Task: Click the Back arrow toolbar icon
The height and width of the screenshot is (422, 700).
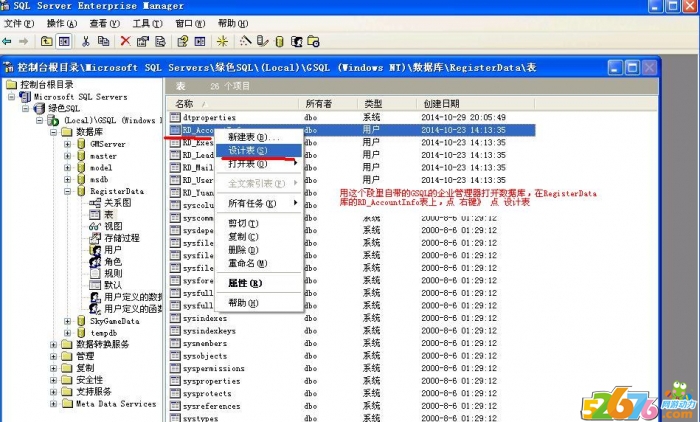Action: (7, 42)
